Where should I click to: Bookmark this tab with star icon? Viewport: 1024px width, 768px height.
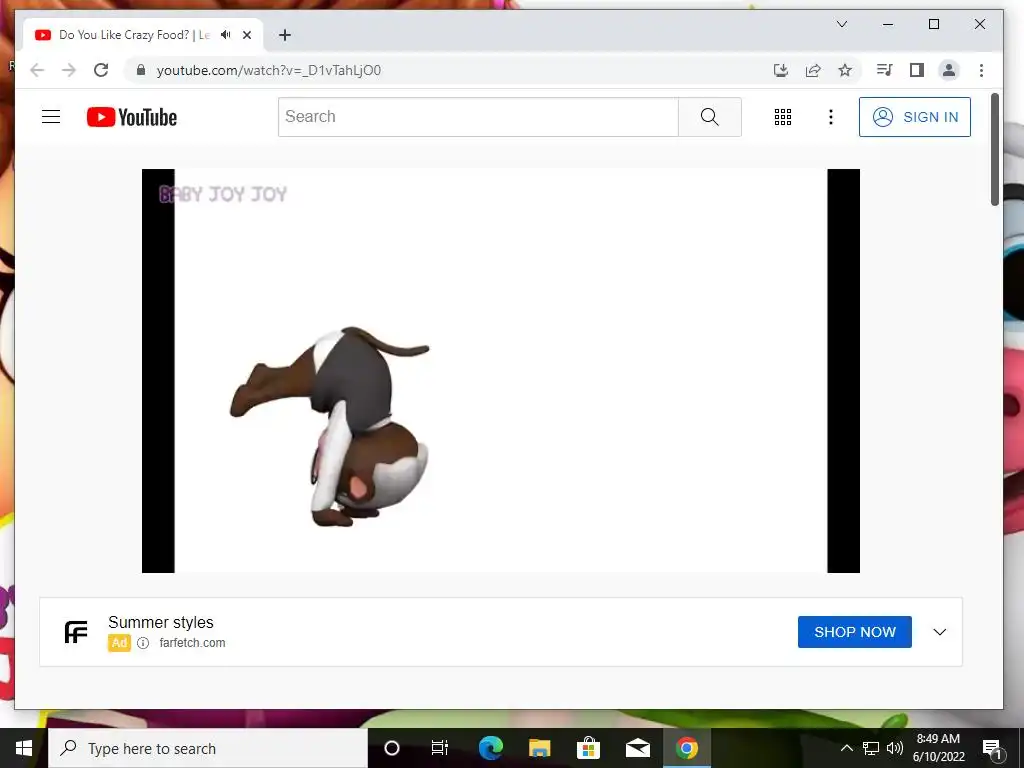pos(845,70)
